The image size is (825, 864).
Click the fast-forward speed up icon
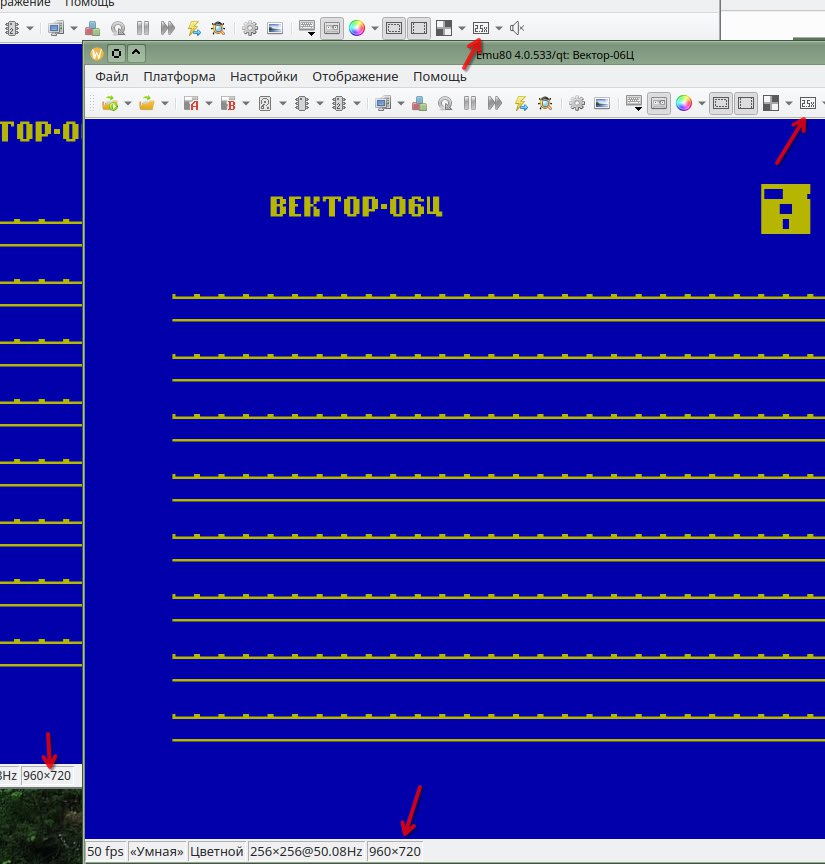click(x=495, y=103)
